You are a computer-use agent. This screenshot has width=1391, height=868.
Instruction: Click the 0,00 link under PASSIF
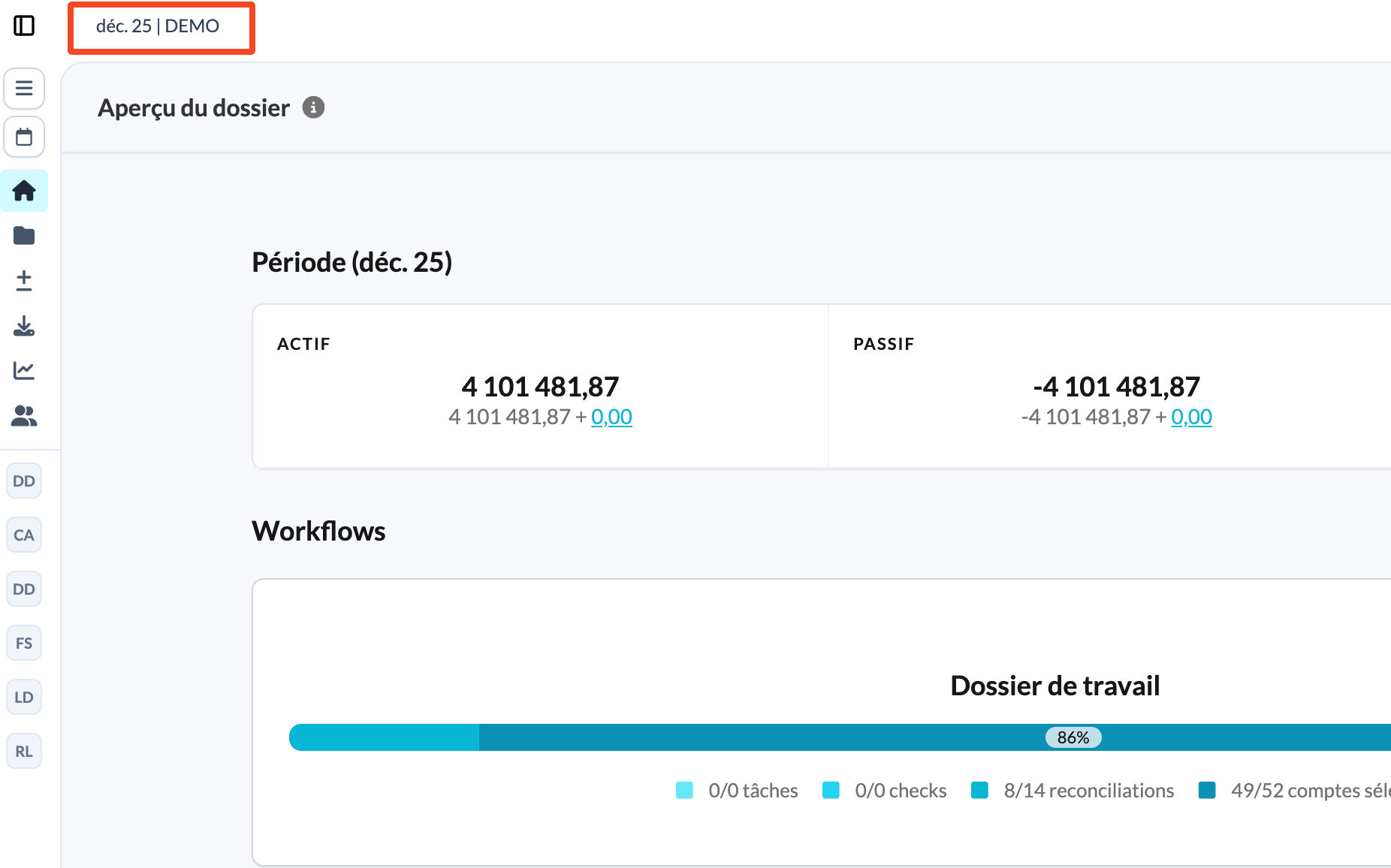click(1191, 417)
